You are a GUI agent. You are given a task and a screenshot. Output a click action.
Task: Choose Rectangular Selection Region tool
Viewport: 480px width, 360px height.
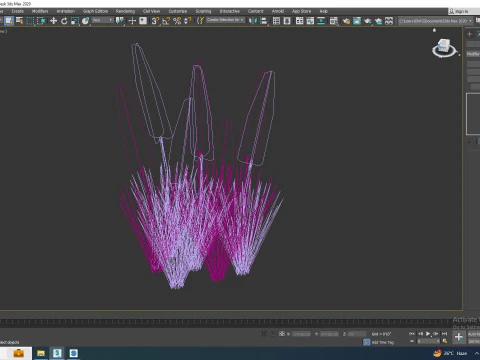(x=30, y=21)
